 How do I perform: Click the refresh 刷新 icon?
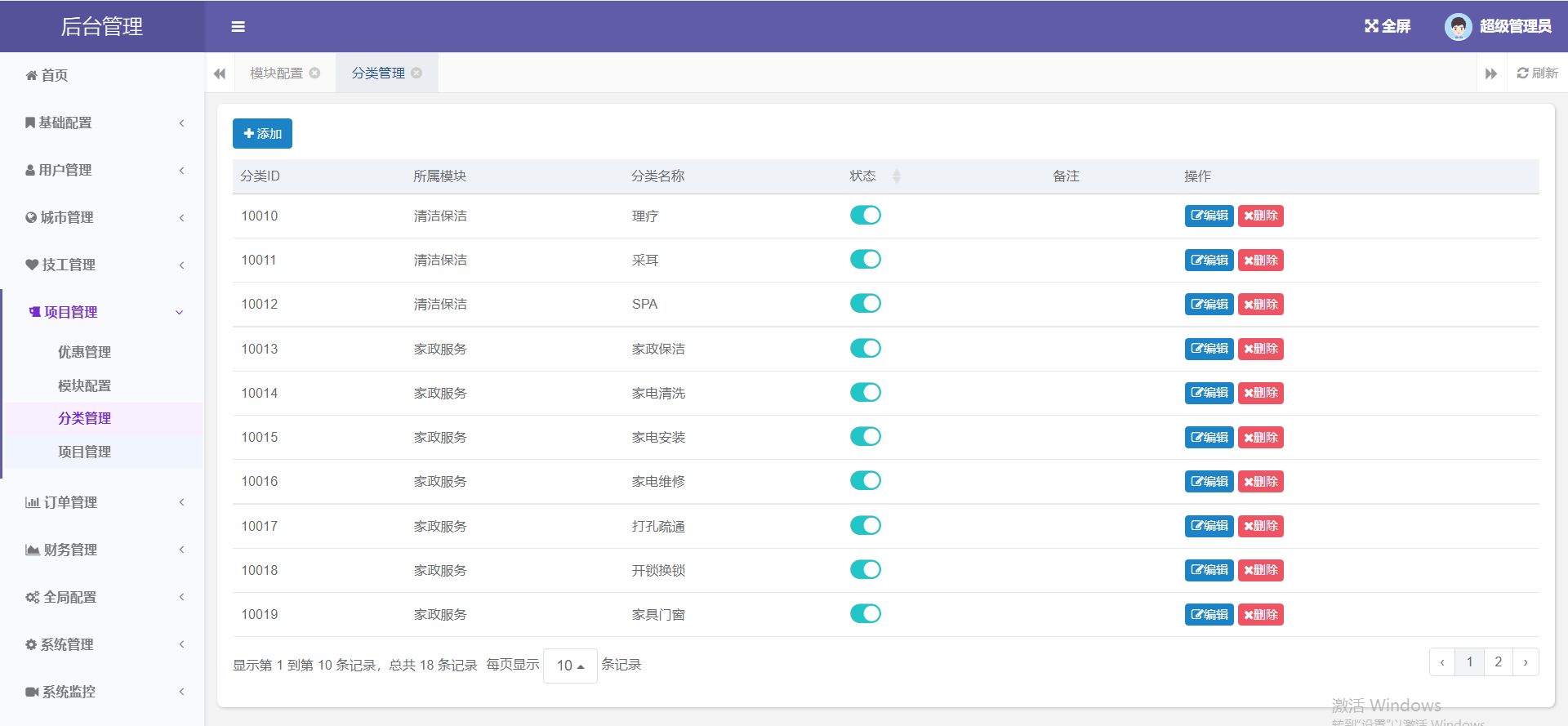pos(1522,73)
